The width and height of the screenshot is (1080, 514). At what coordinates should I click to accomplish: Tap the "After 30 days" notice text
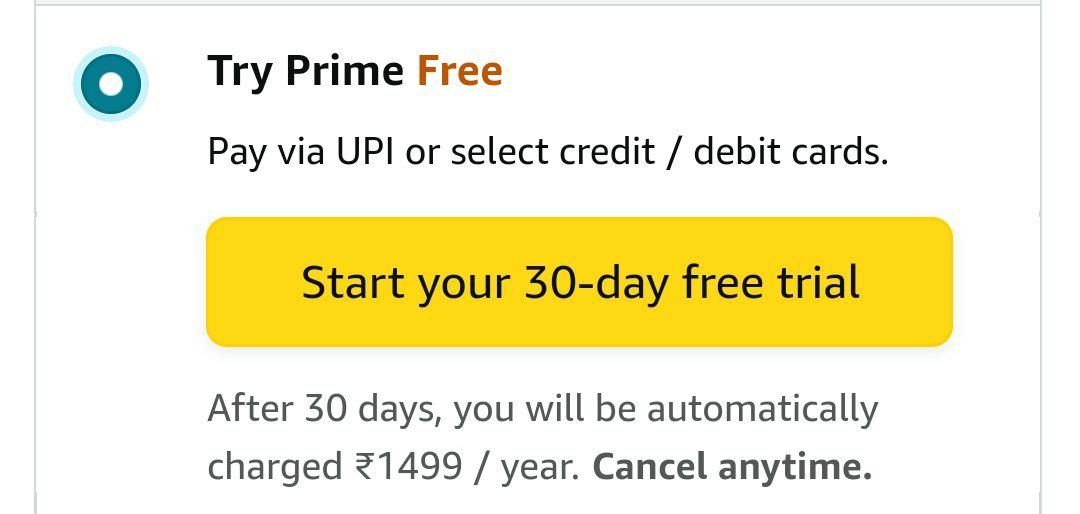tap(312, 409)
